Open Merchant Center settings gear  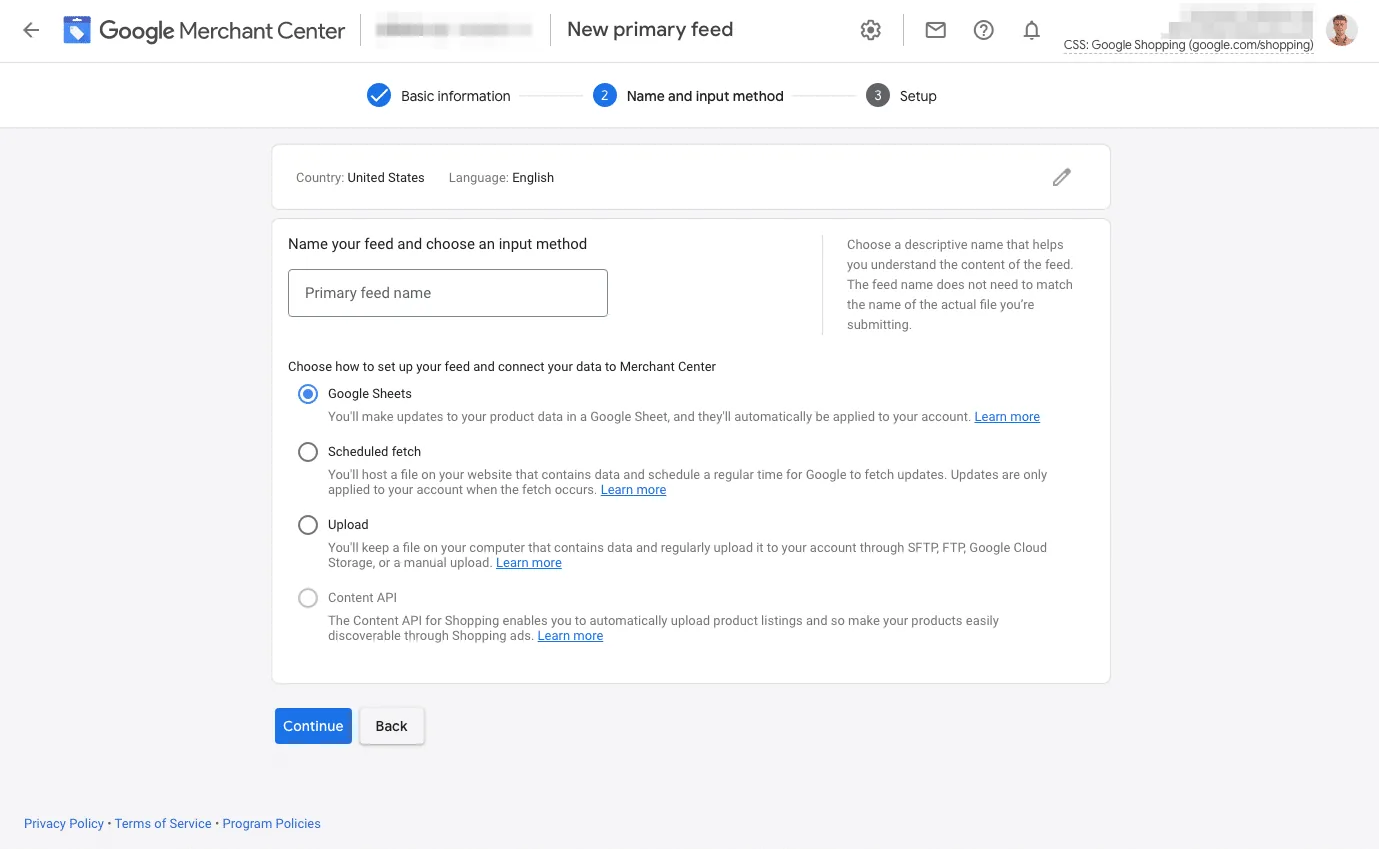click(870, 30)
